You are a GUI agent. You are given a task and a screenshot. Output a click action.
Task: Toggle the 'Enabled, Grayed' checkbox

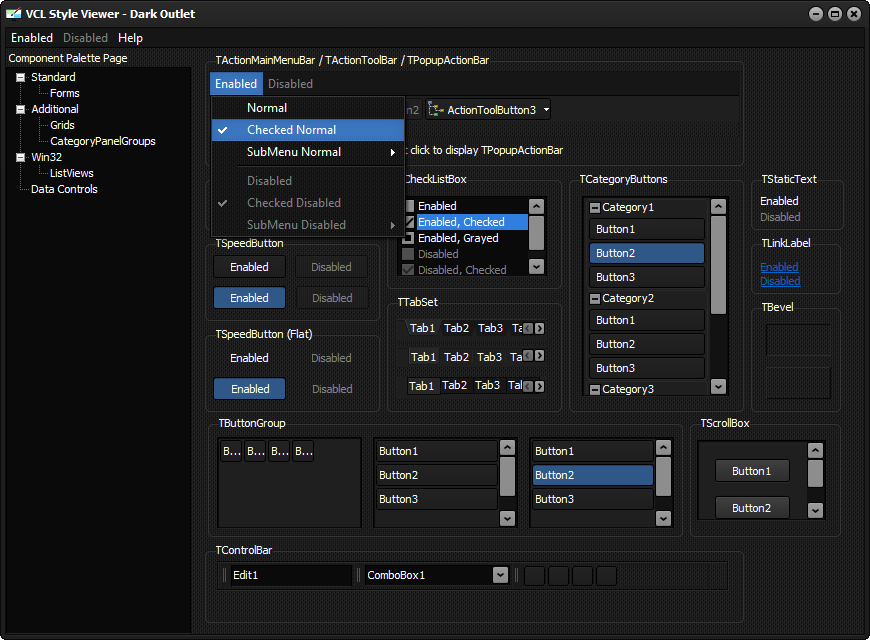pos(408,238)
